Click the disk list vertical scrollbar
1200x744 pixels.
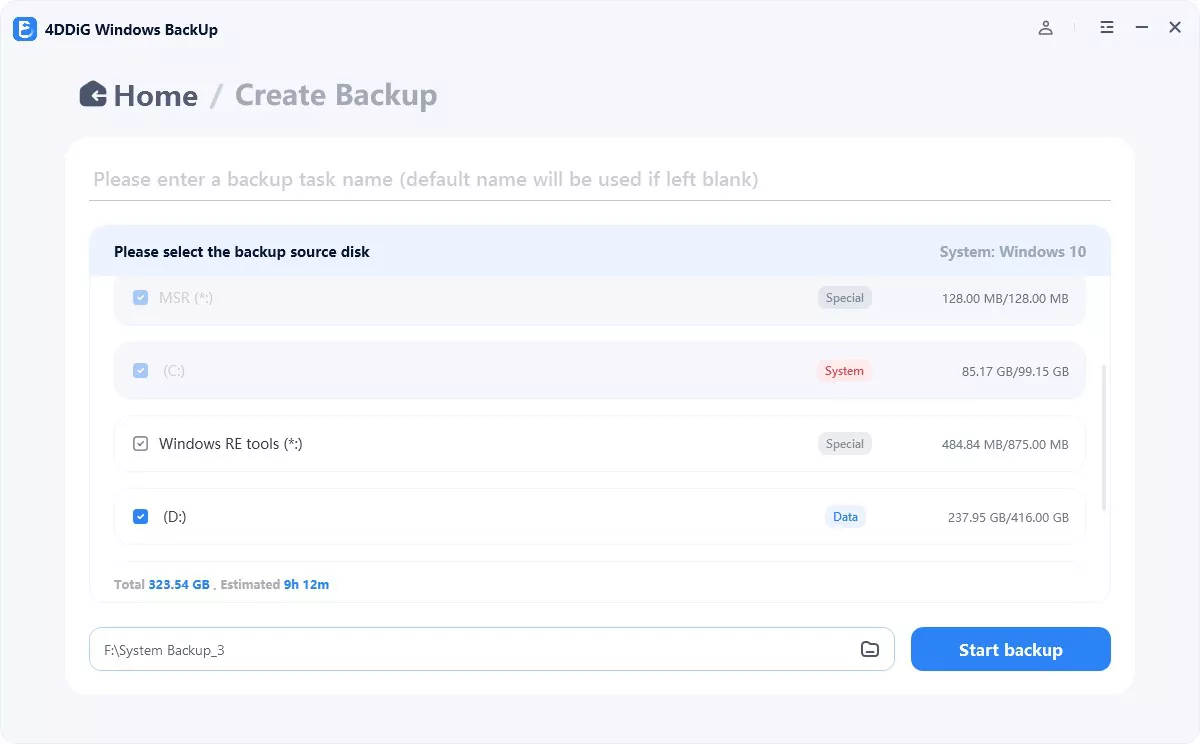tap(1104, 437)
